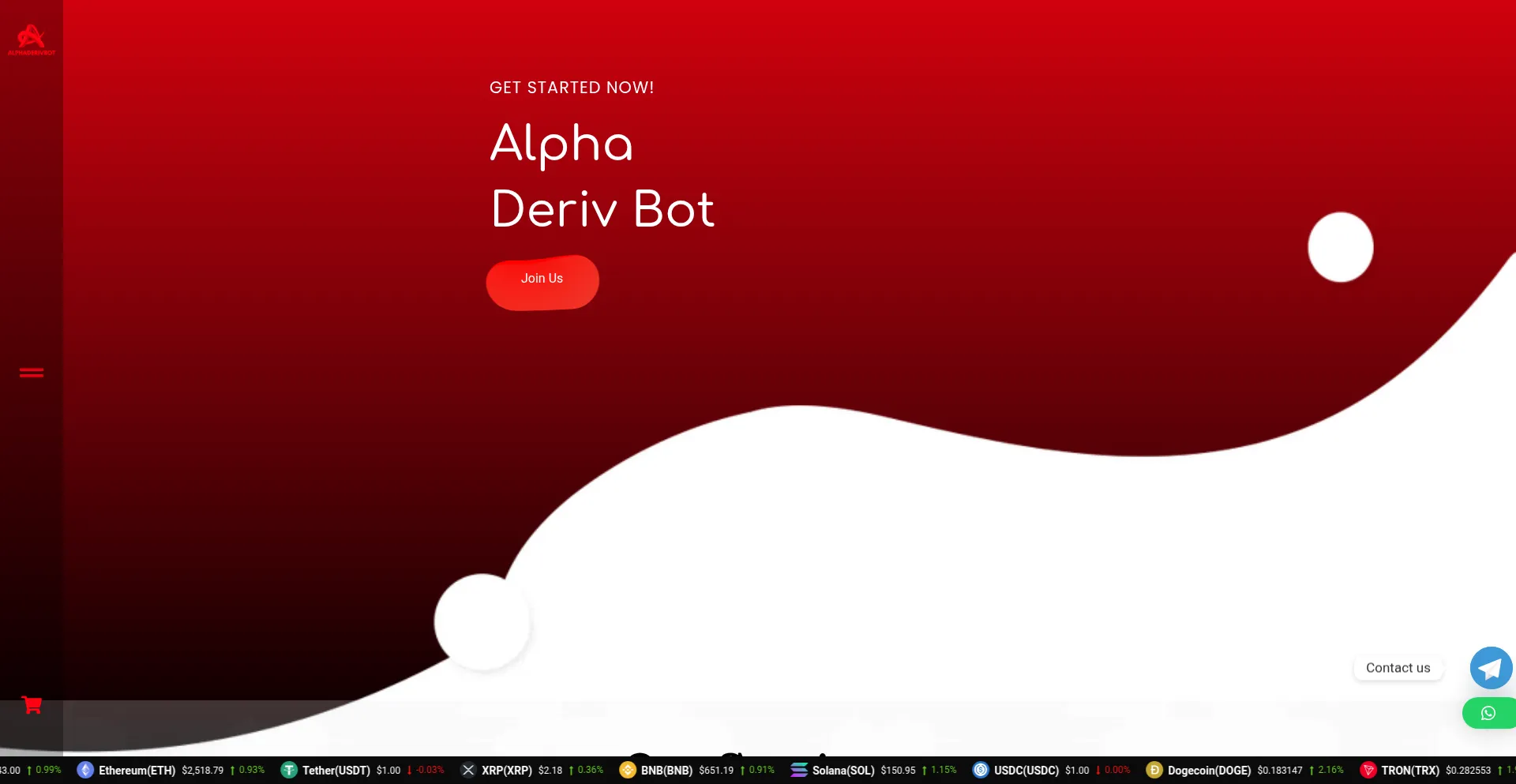Open the hamburger menu in sidebar
The width and height of the screenshot is (1516, 784).
tap(32, 373)
